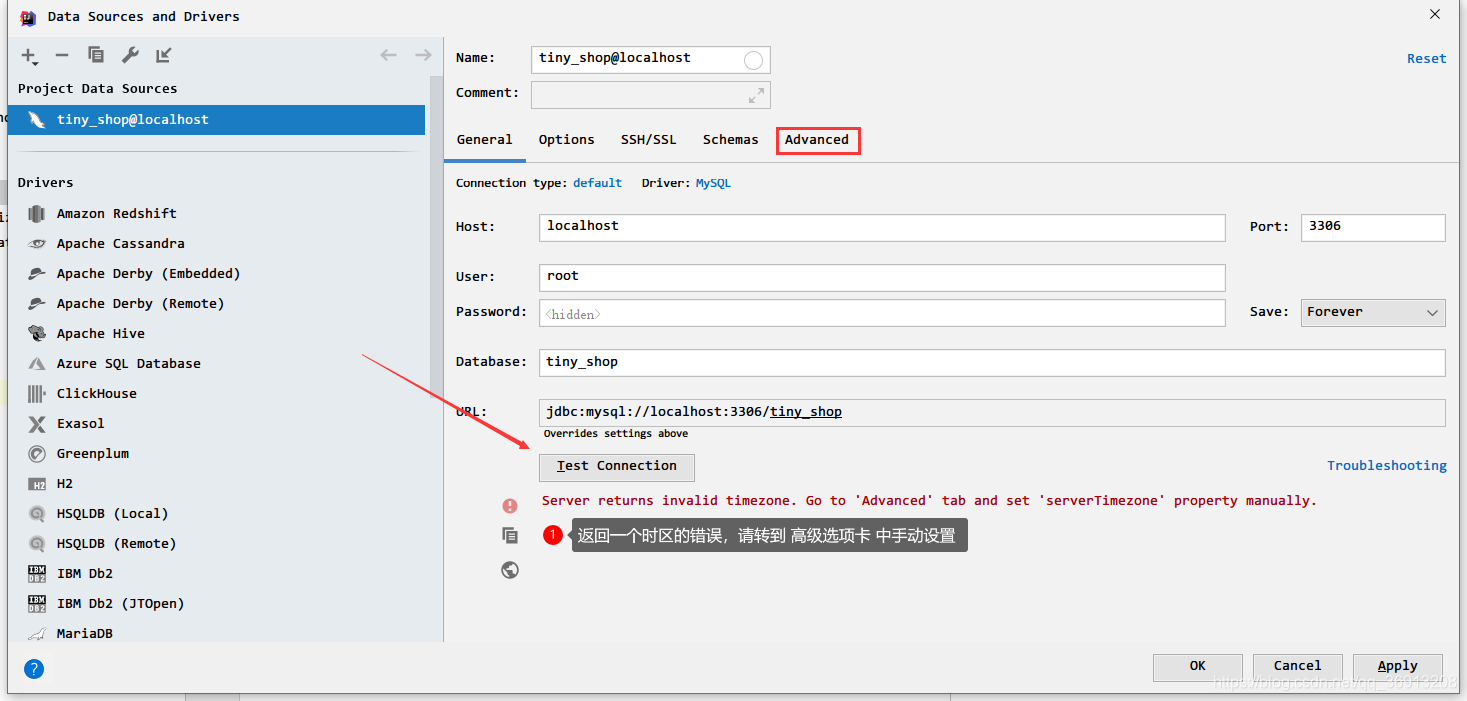This screenshot has width=1467, height=701.
Task: Click the Exasol X icon
Action: [x=37, y=423]
